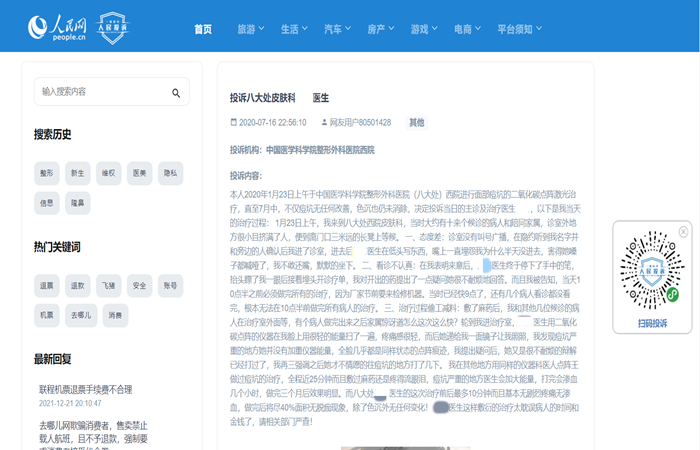Screen dimensions: 700x450
Task: Expand the 生活 dropdown menu
Action: click(x=295, y=29)
